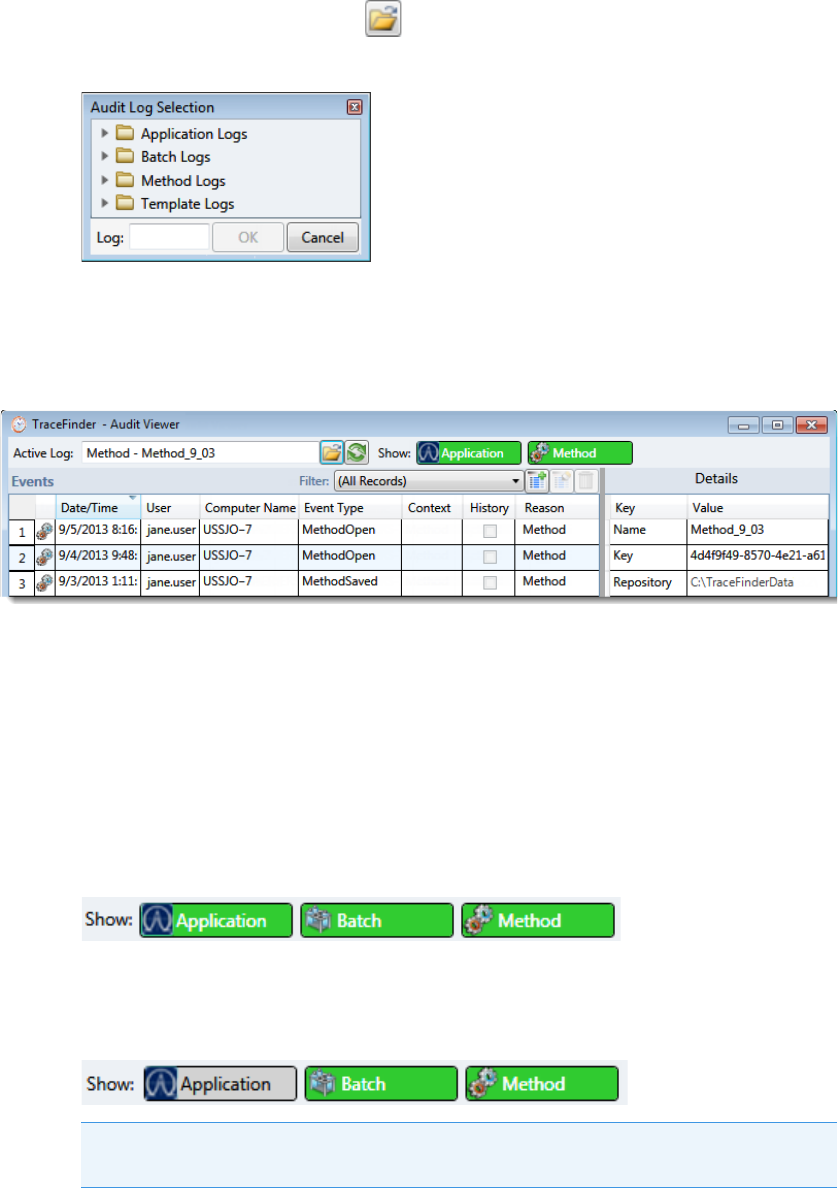Expand the Batch Logs folder
The width and height of the screenshot is (838, 1188).
point(105,157)
